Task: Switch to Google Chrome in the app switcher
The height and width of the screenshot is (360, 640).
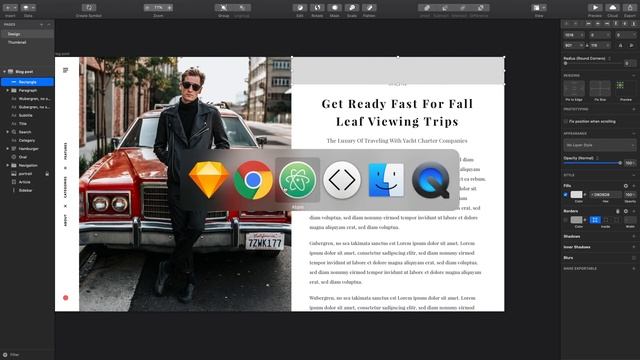Action: [x=253, y=180]
